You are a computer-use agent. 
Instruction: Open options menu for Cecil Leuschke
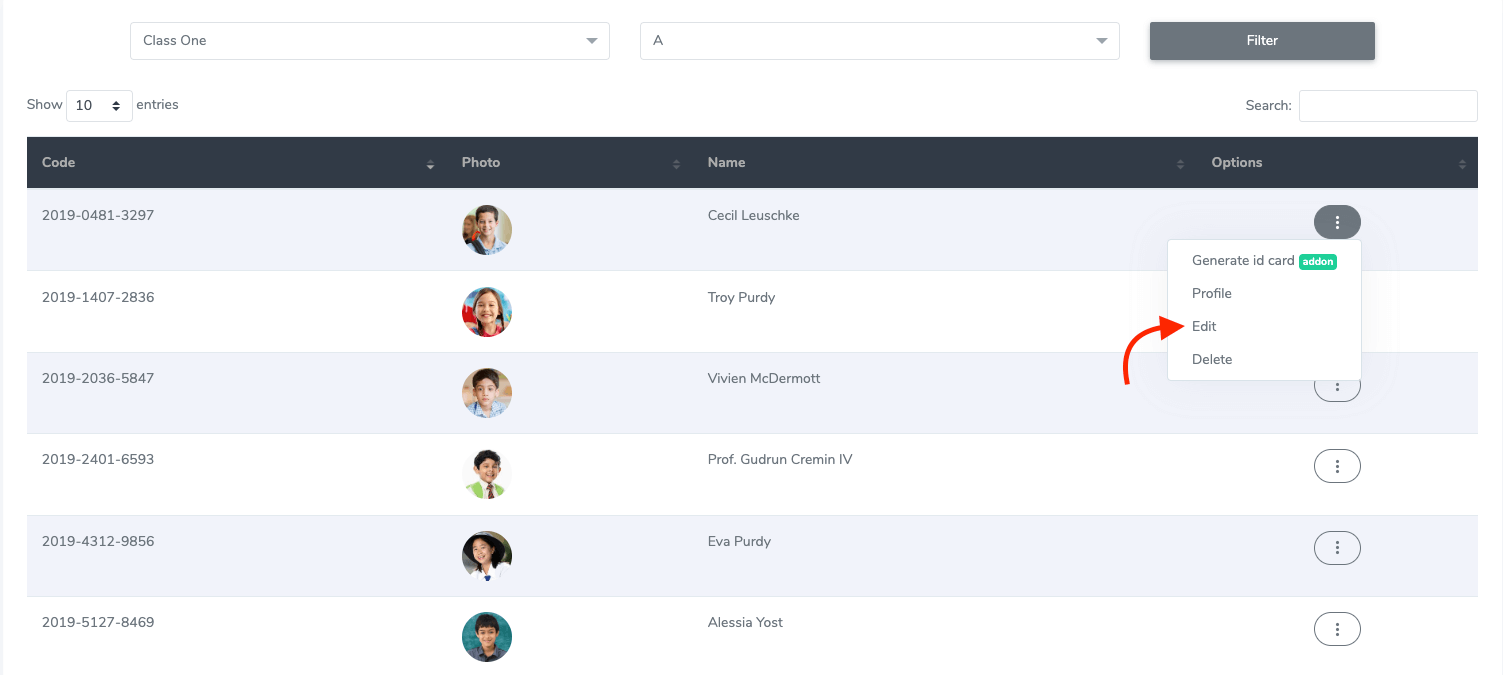coord(1336,222)
